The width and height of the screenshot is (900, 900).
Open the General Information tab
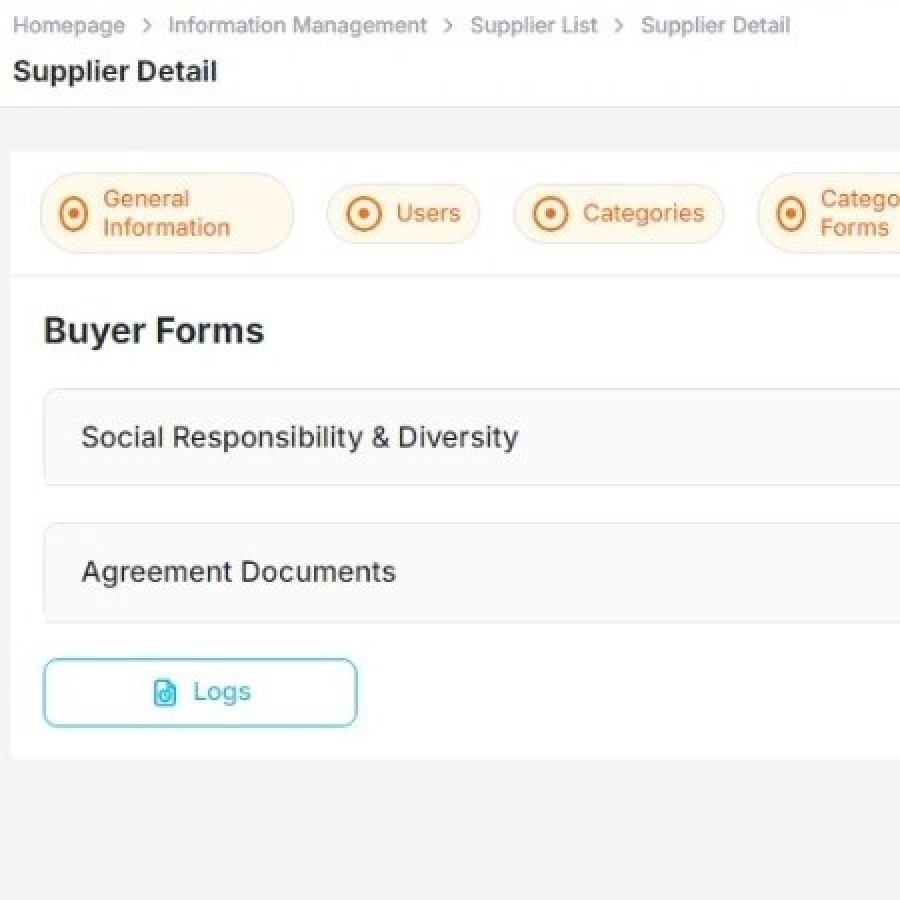(x=166, y=213)
